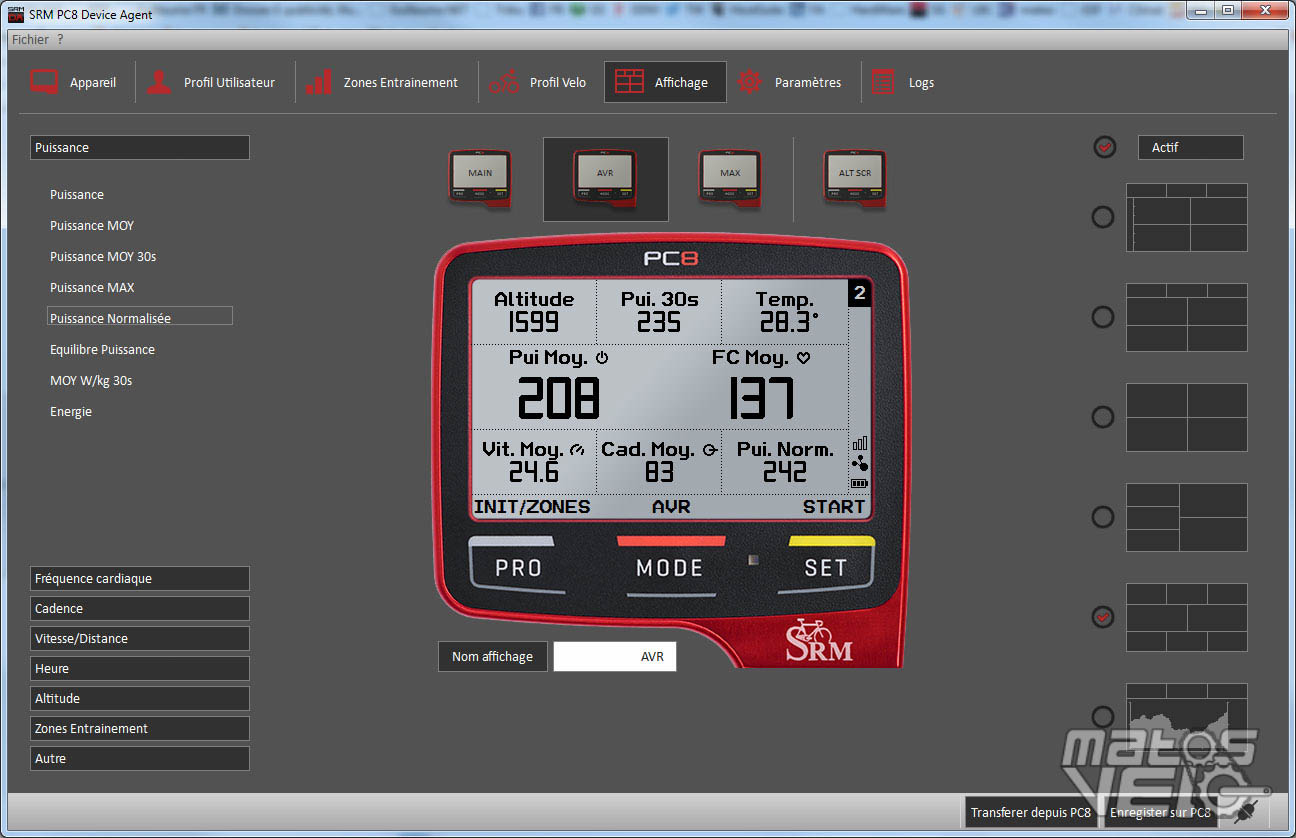Screen dimensions: 1296x838
Task: Expand the Autre category
Action: pos(140,758)
